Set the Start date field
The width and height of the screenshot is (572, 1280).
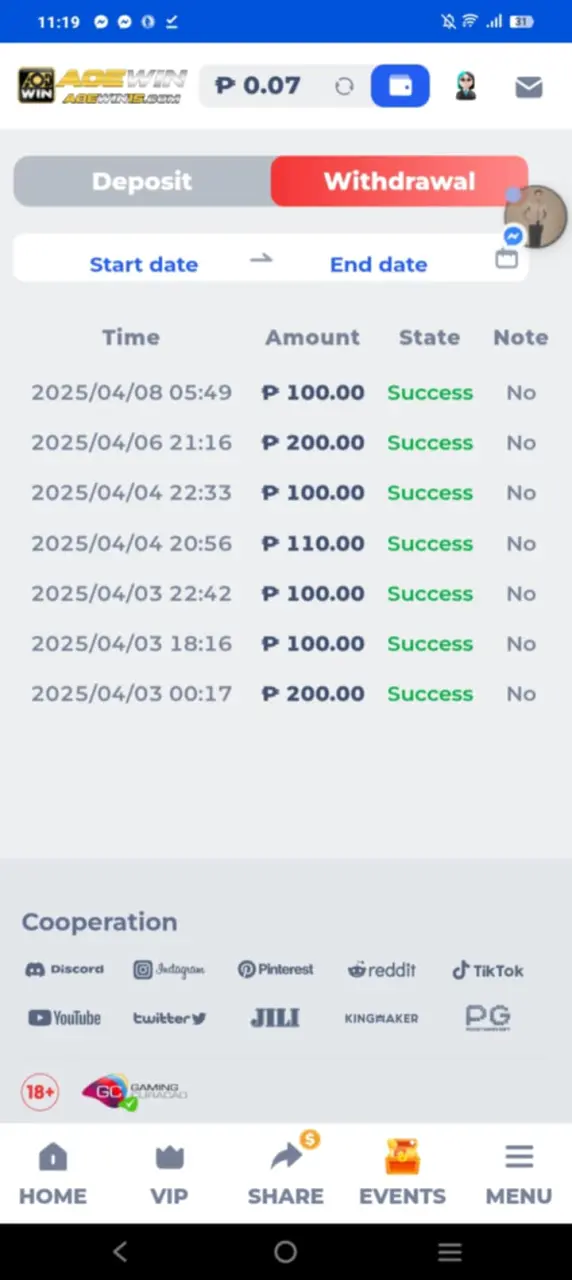(144, 264)
